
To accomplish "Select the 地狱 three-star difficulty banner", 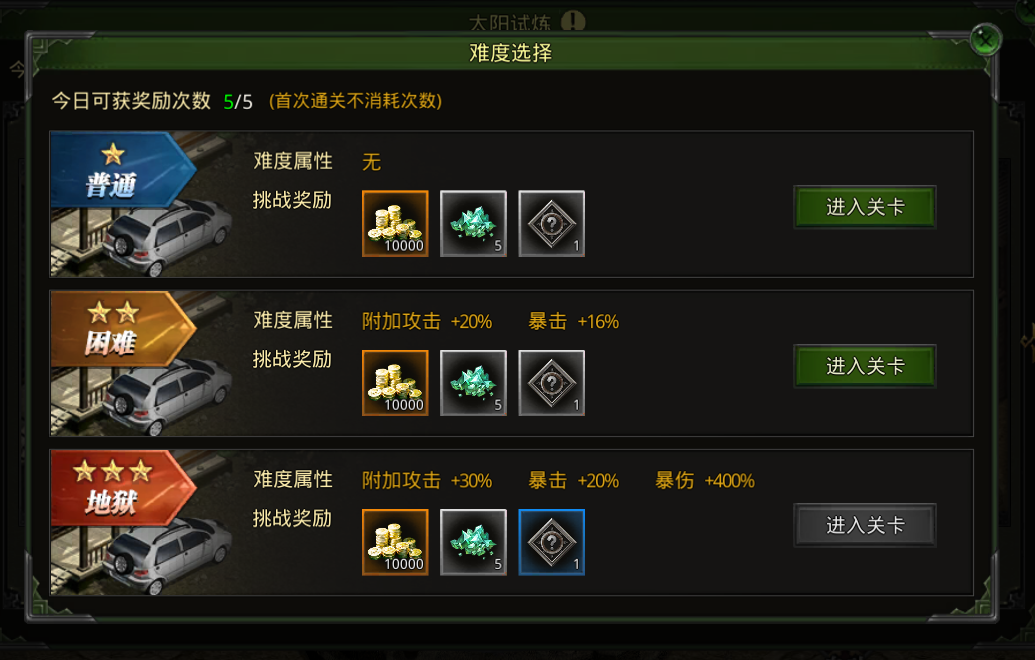I will [123, 488].
